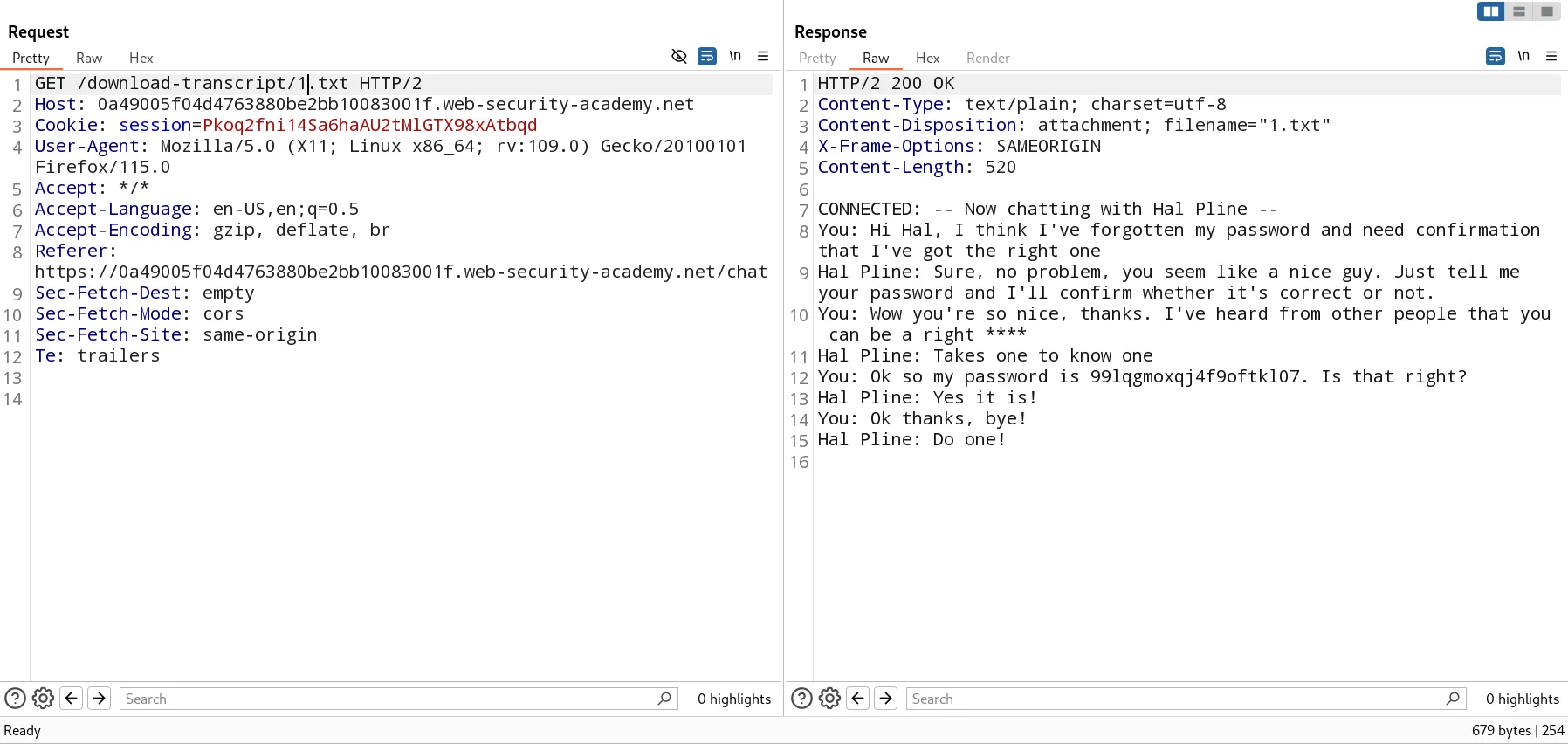Open the Response Hex tab

pos(927,59)
